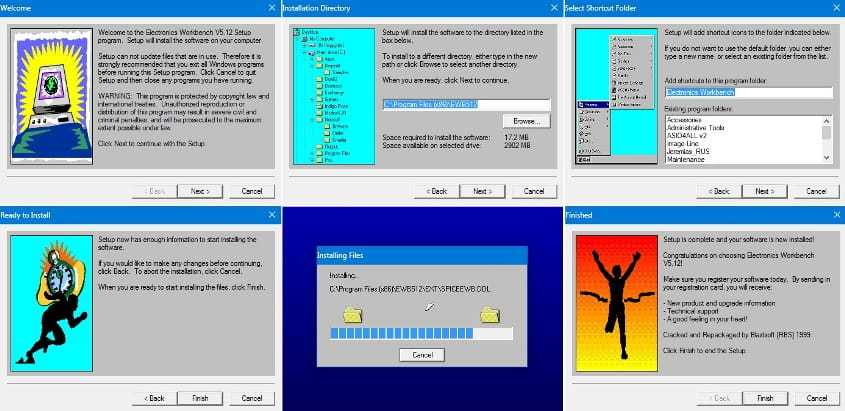Click the installation path text field
This screenshot has height=411, width=845.
click(465, 104)
